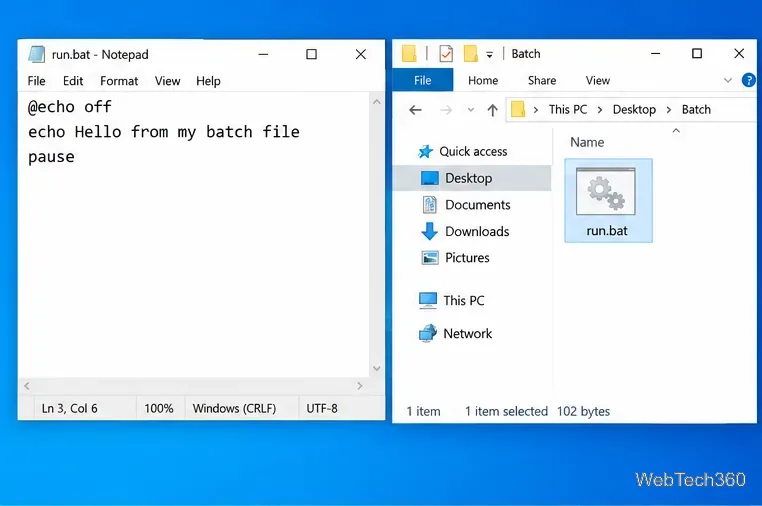Switch to the View ribbon tab in Explorer
The width and height of the screenshot is (762, 506).
[598, 80]
